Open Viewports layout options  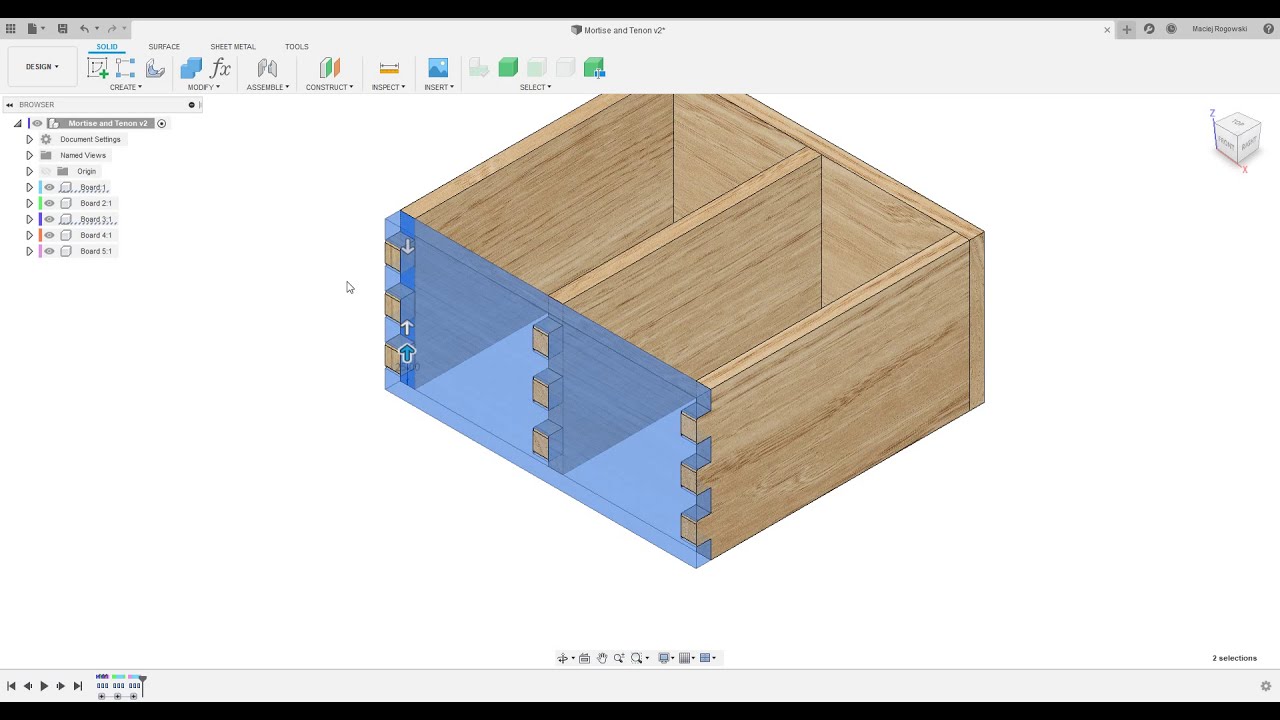point(707,658)
